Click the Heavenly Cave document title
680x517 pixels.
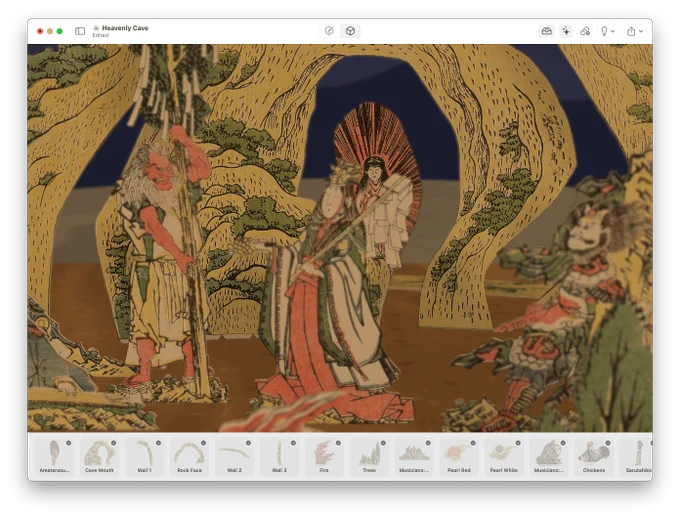[x=125, y=28]
